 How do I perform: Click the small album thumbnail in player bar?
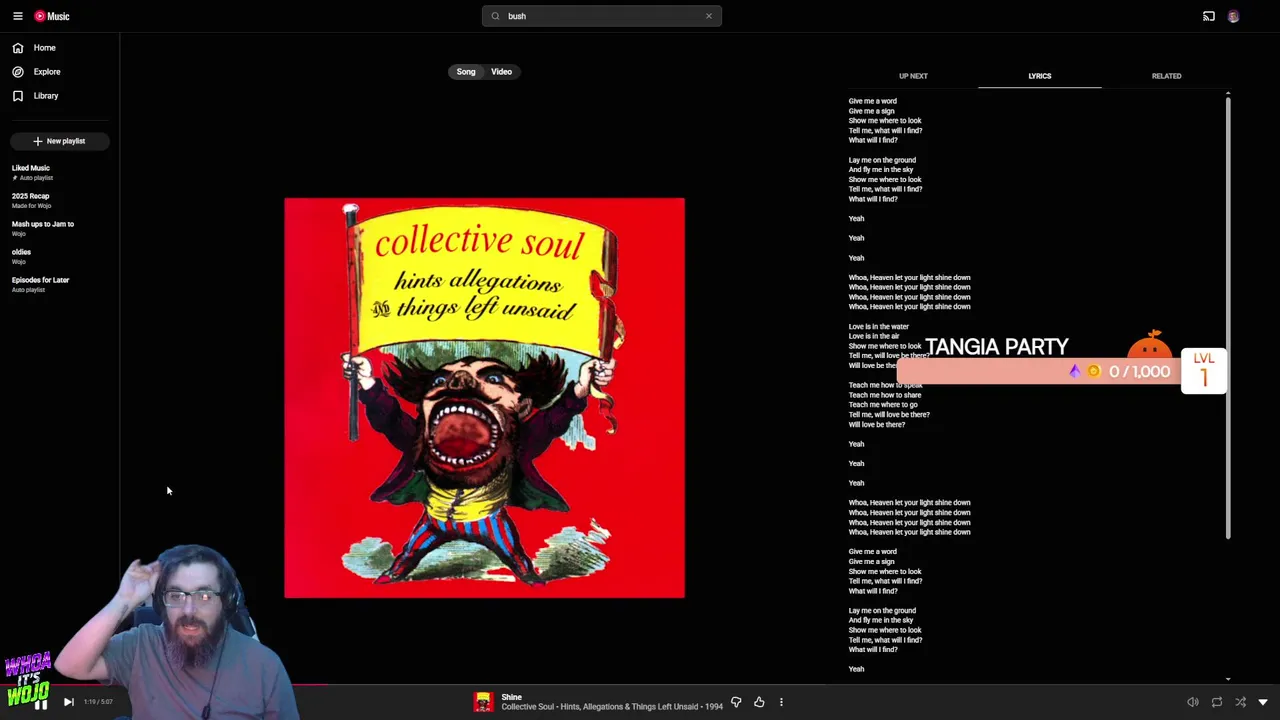pyautogui.click(x=484, y=702)
